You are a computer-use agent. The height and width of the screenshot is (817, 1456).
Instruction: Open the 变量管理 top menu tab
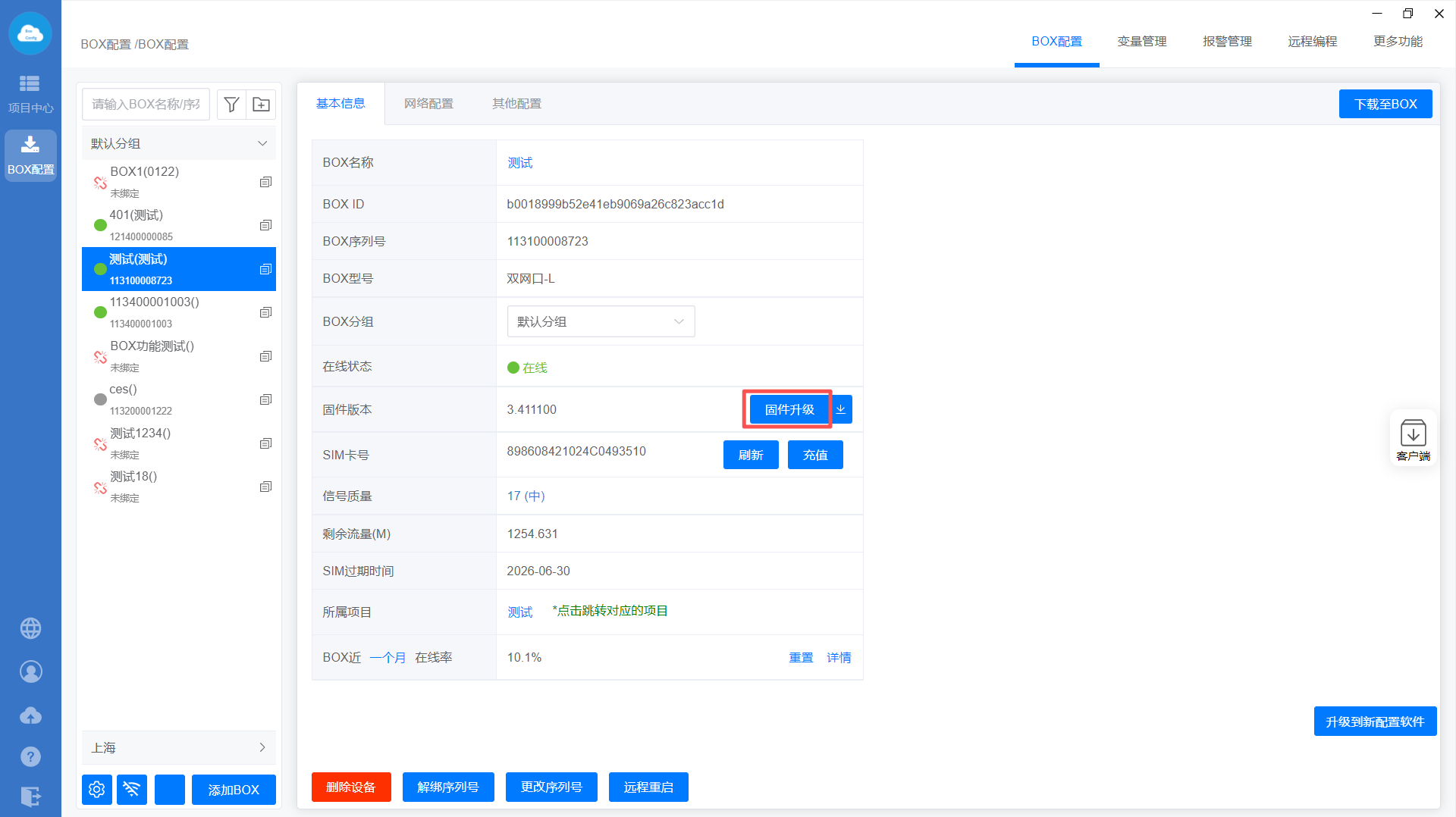(1141, 42)
